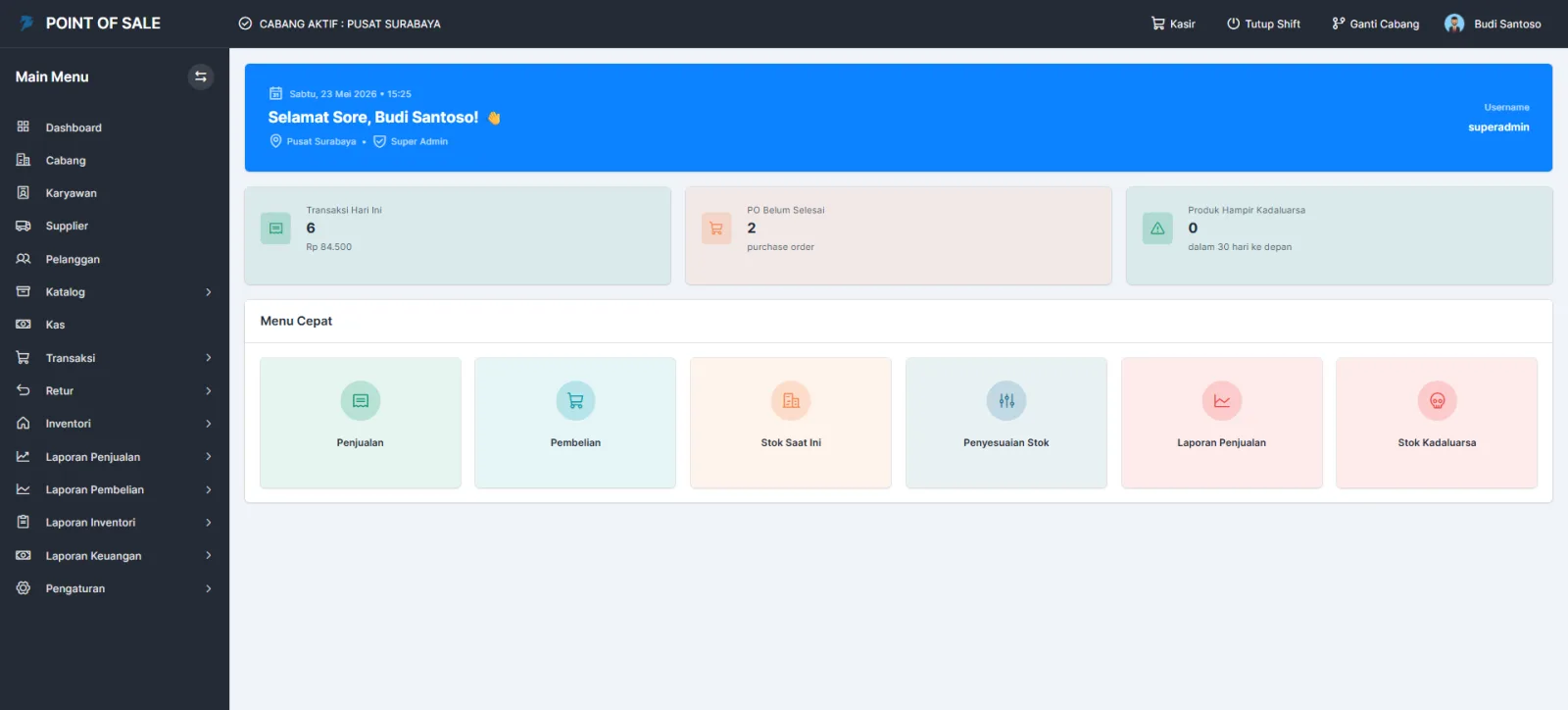Click the Transaksi cart icon in sidebar
Viewport: 1568px width, 710px height.
[24, 358]
